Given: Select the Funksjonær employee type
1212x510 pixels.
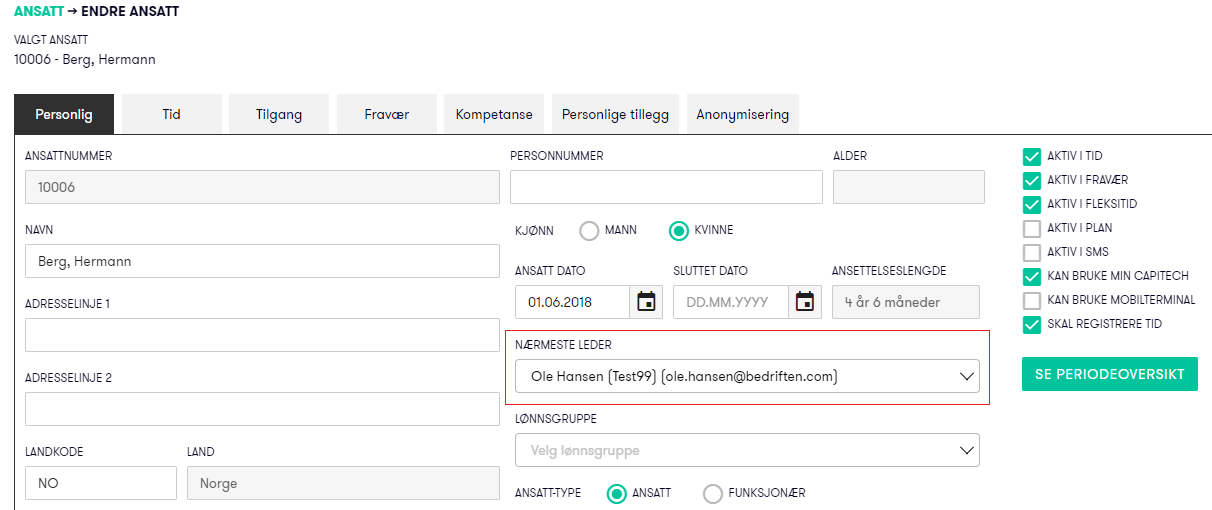Looking at the screenshot, I should click(713, 493).
